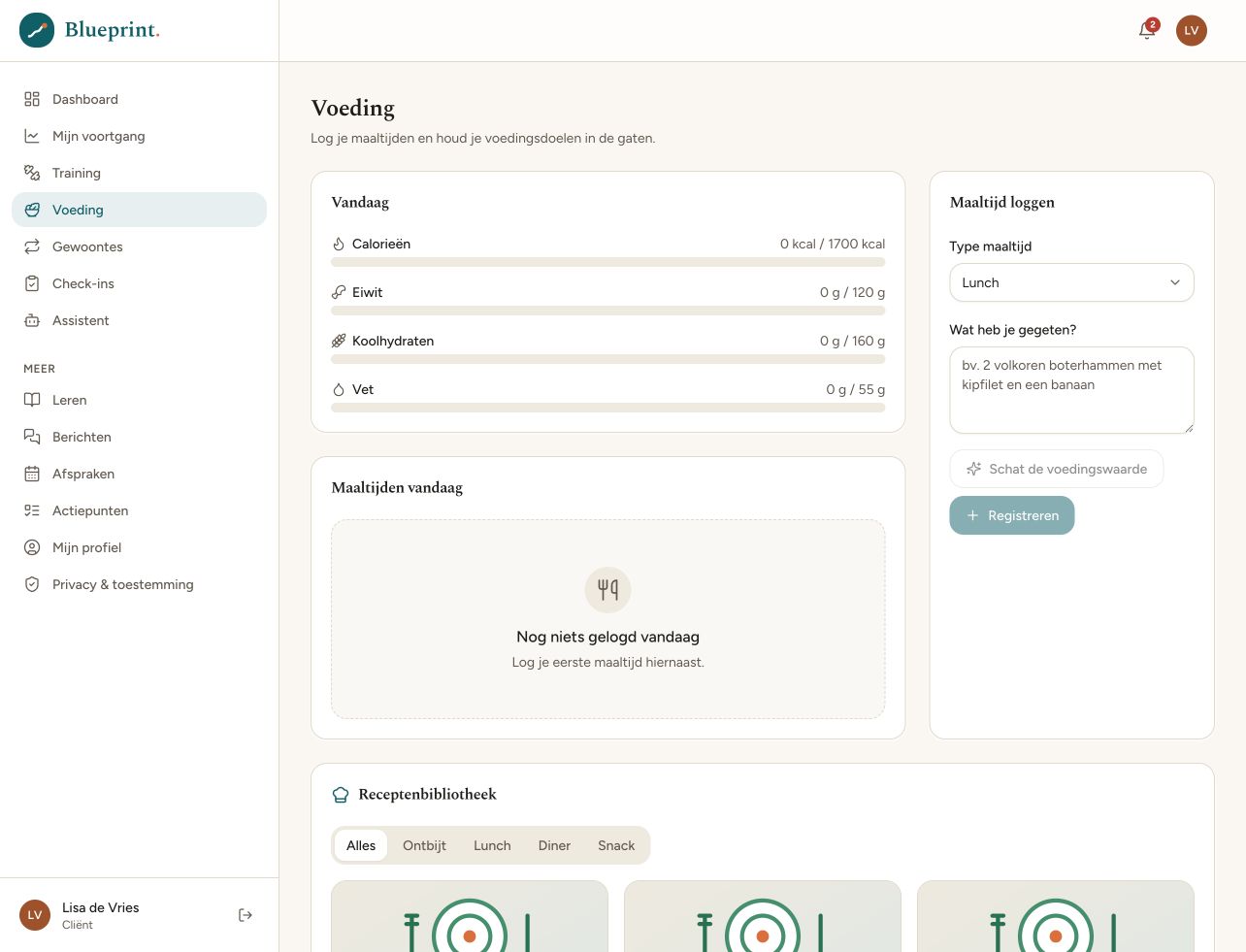Click the LV avatar in top bar
This screenshot has height=952, width=1246.
click(x=1192, y=30)
